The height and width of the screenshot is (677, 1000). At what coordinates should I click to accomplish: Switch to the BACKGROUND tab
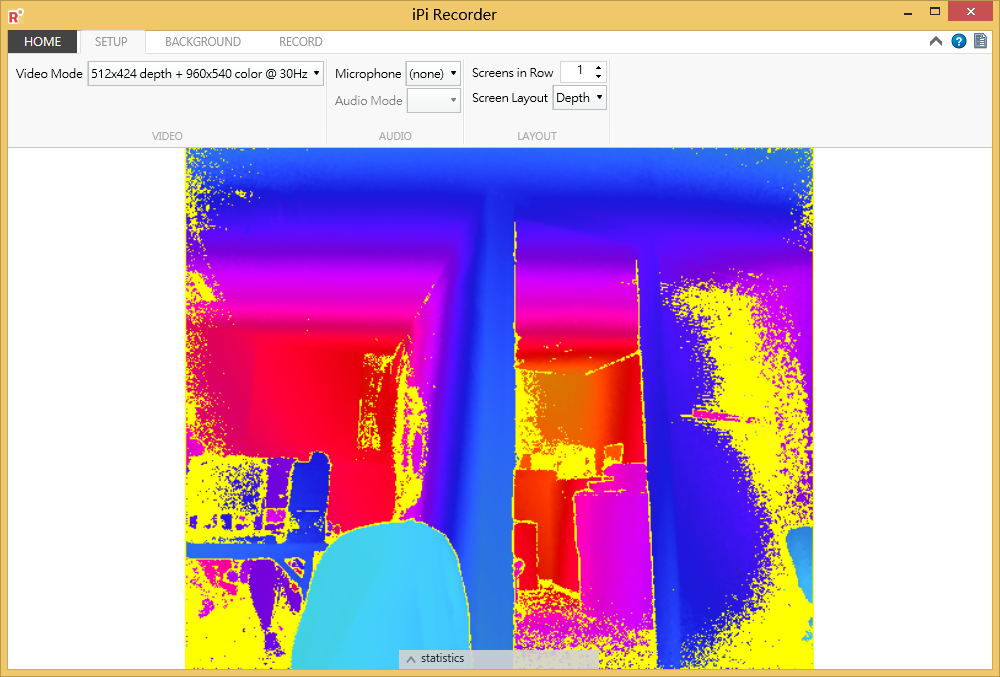click(203, 42)
